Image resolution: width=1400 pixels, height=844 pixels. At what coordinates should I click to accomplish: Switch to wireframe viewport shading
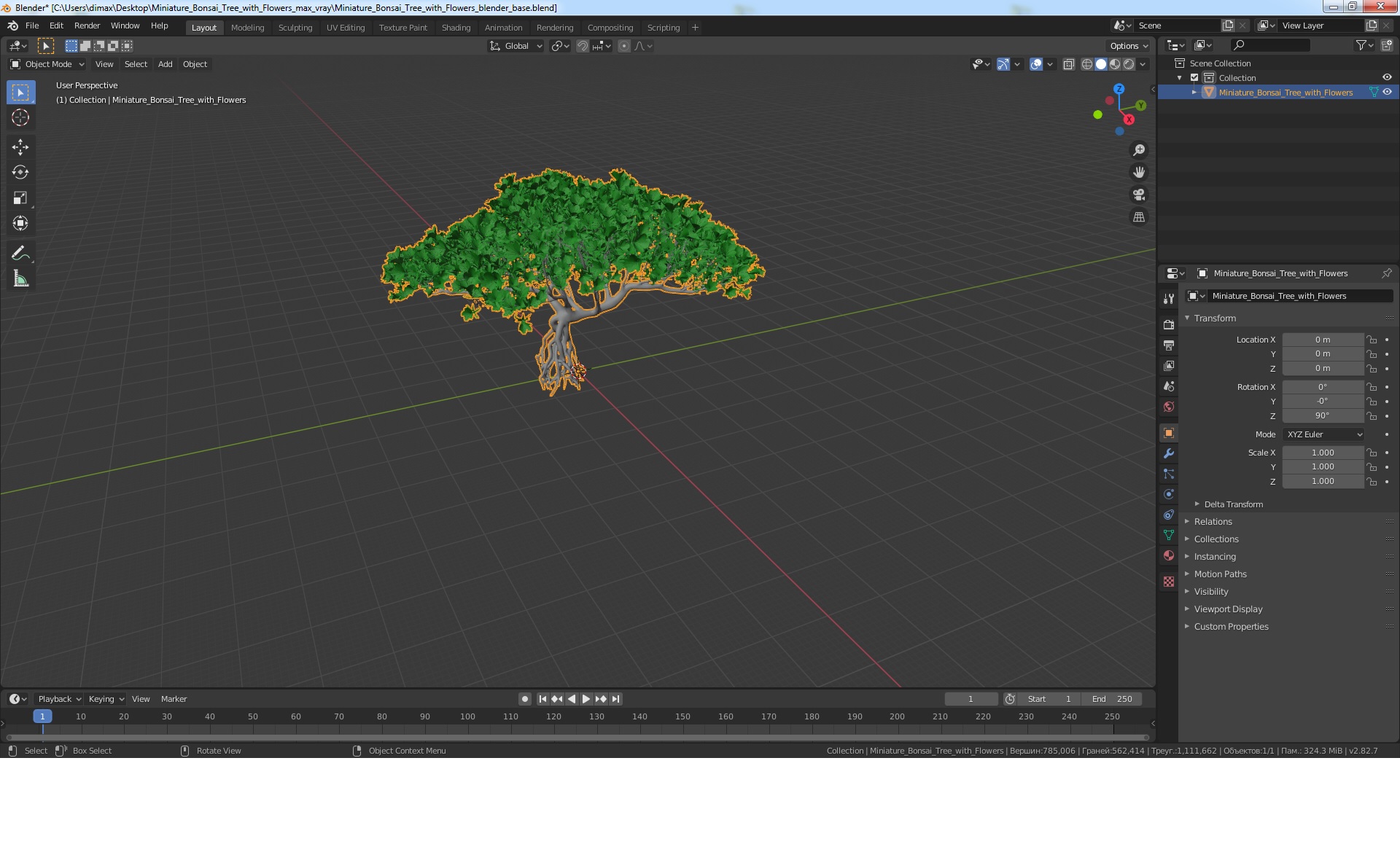(1086, 64)
